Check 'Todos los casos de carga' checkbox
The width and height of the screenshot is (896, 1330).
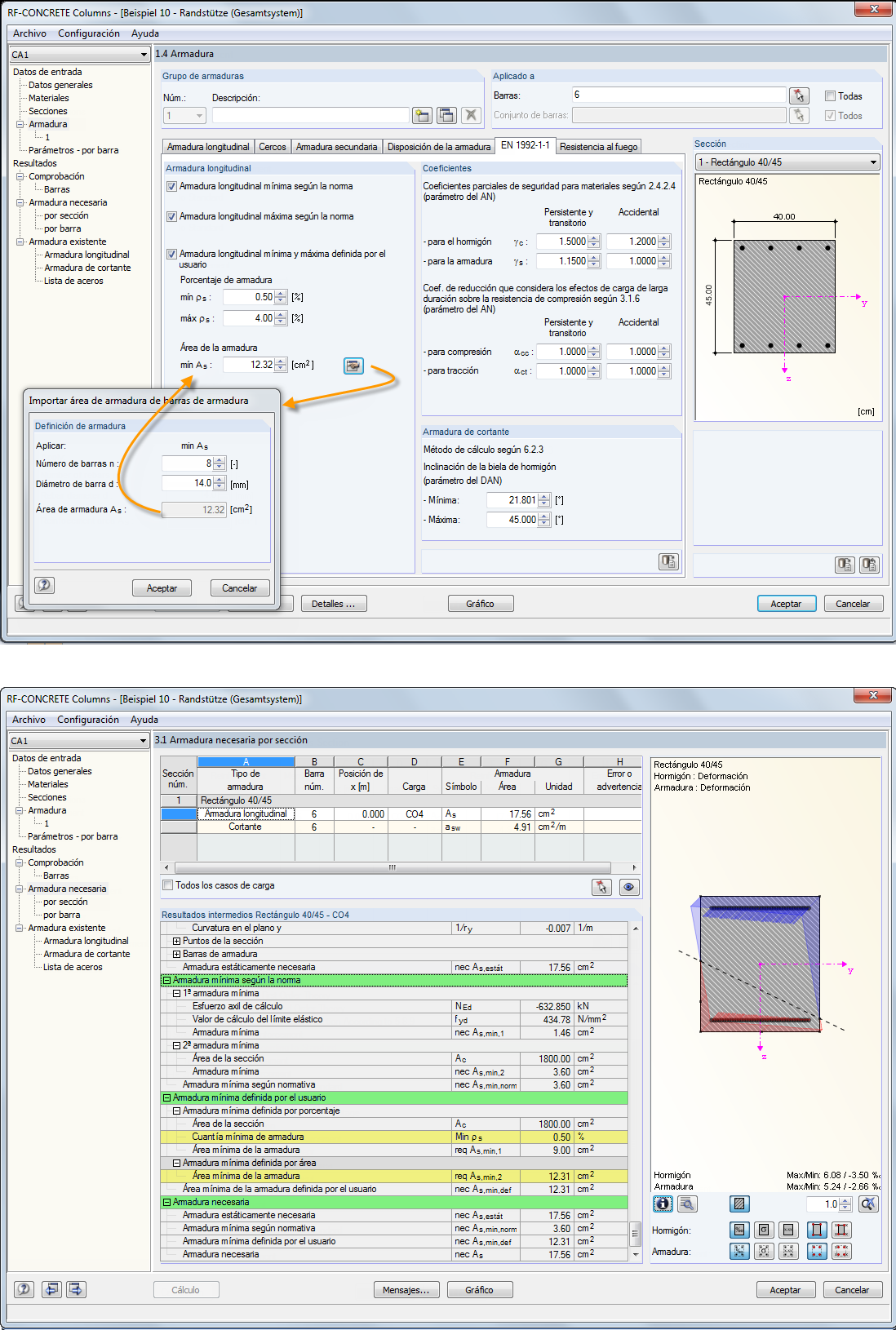tap(168, 885)
